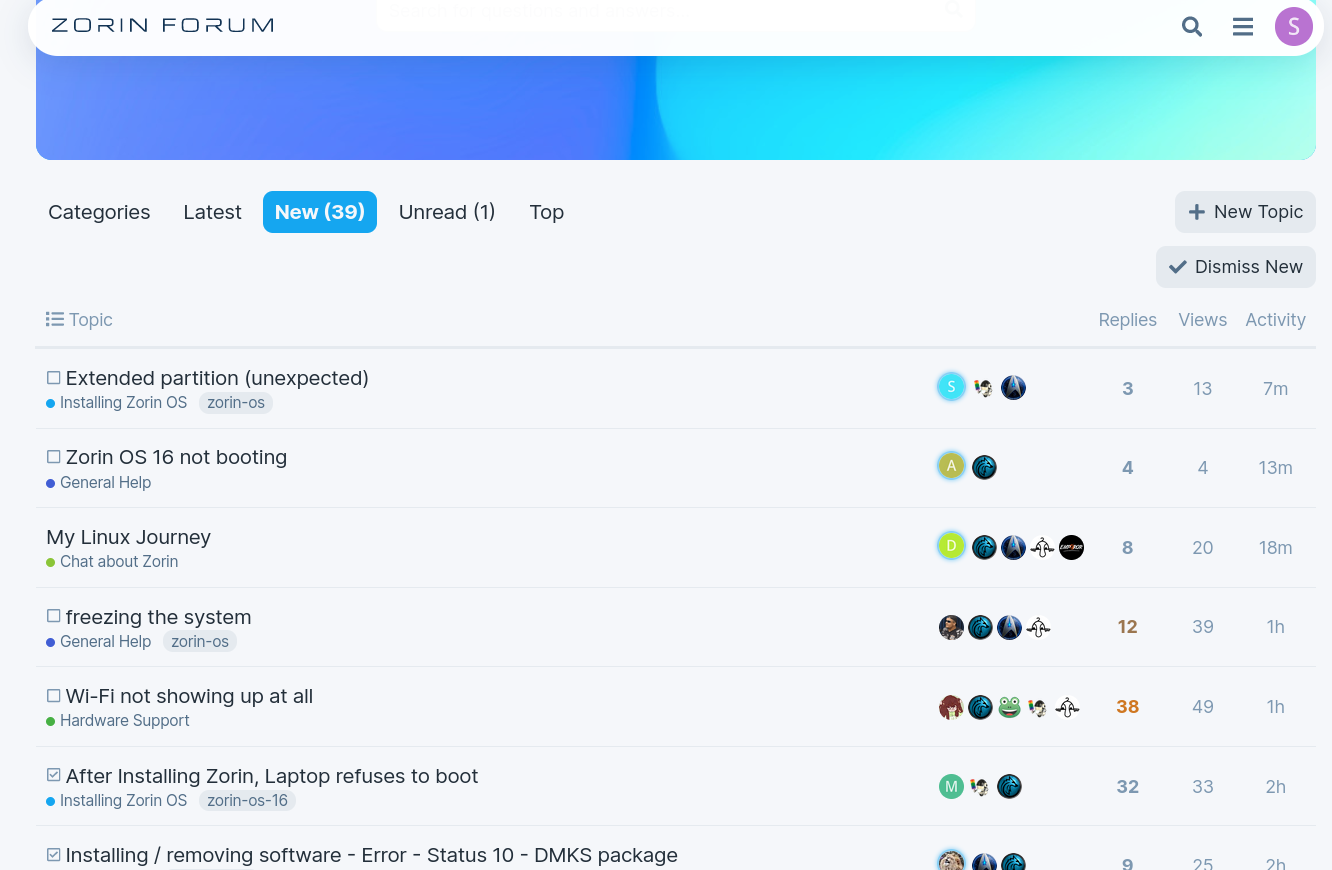Image resolution: width=1332 pixels, height=870 pixels.
Task: Click the A avatar on Zorin OS 16 row
Action: (951, 467)
